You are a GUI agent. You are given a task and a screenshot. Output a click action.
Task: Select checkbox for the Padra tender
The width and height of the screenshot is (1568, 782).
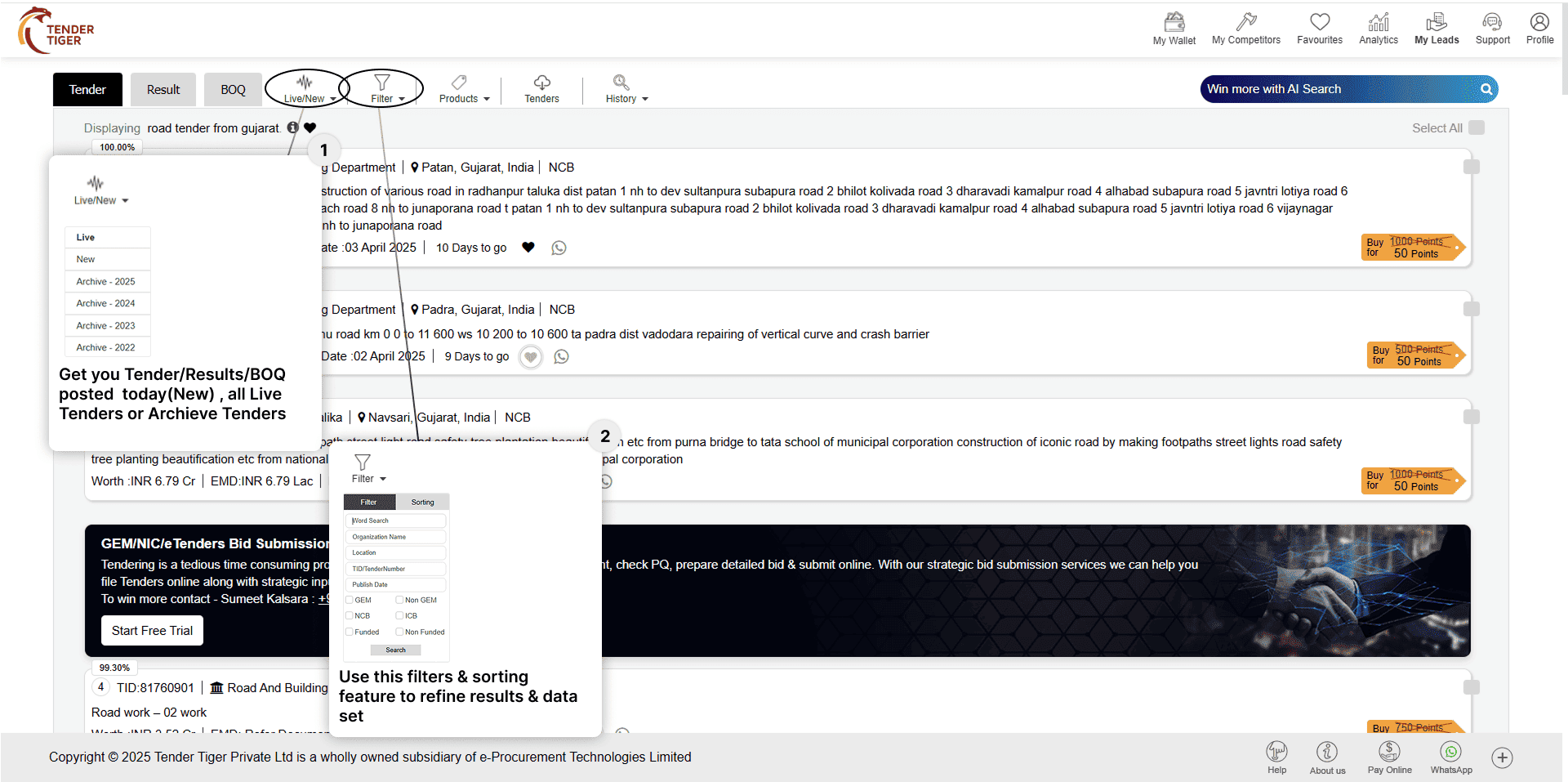point(1471,309)
